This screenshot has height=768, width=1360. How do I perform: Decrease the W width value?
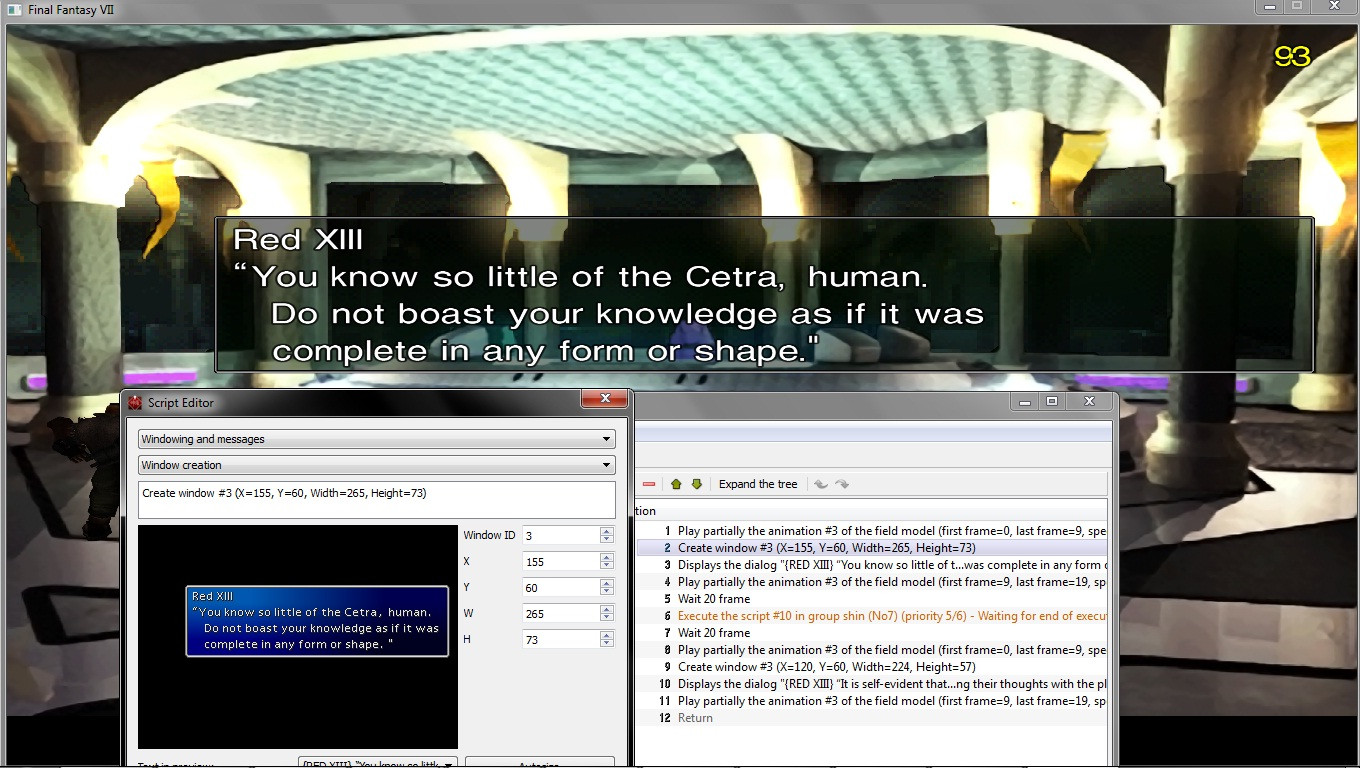tap(606, 618)
